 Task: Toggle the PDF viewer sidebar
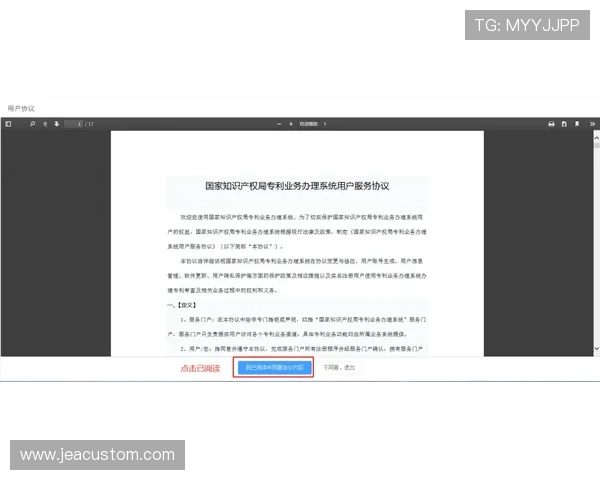click(x=8, y=124)
